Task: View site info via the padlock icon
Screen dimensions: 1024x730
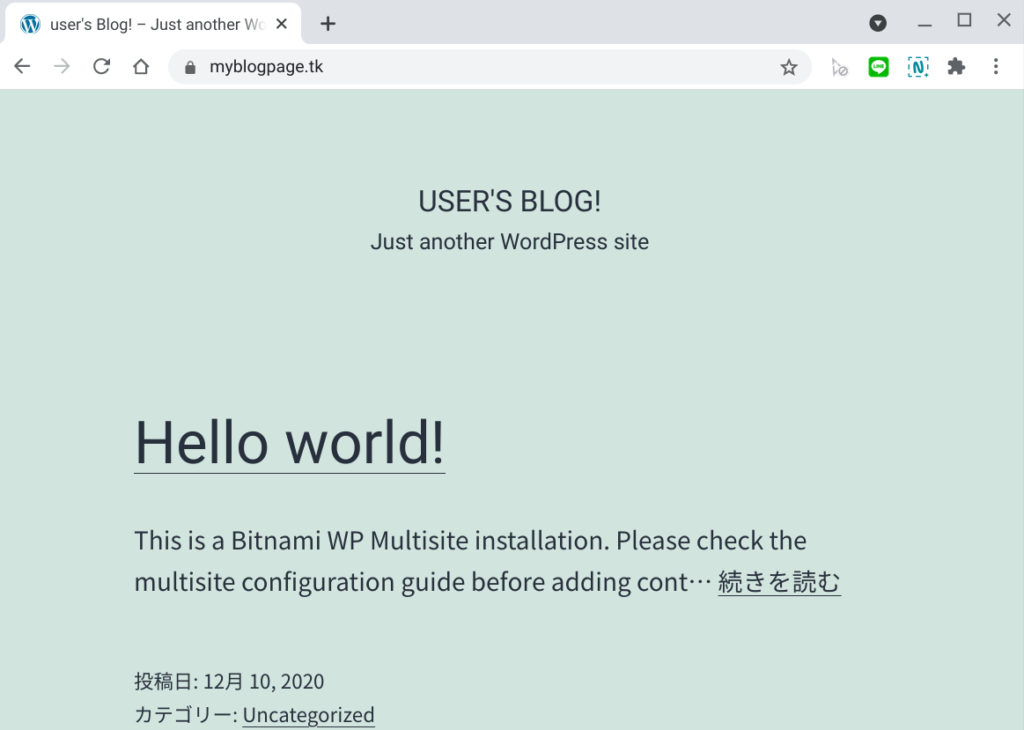Action: 190,67
